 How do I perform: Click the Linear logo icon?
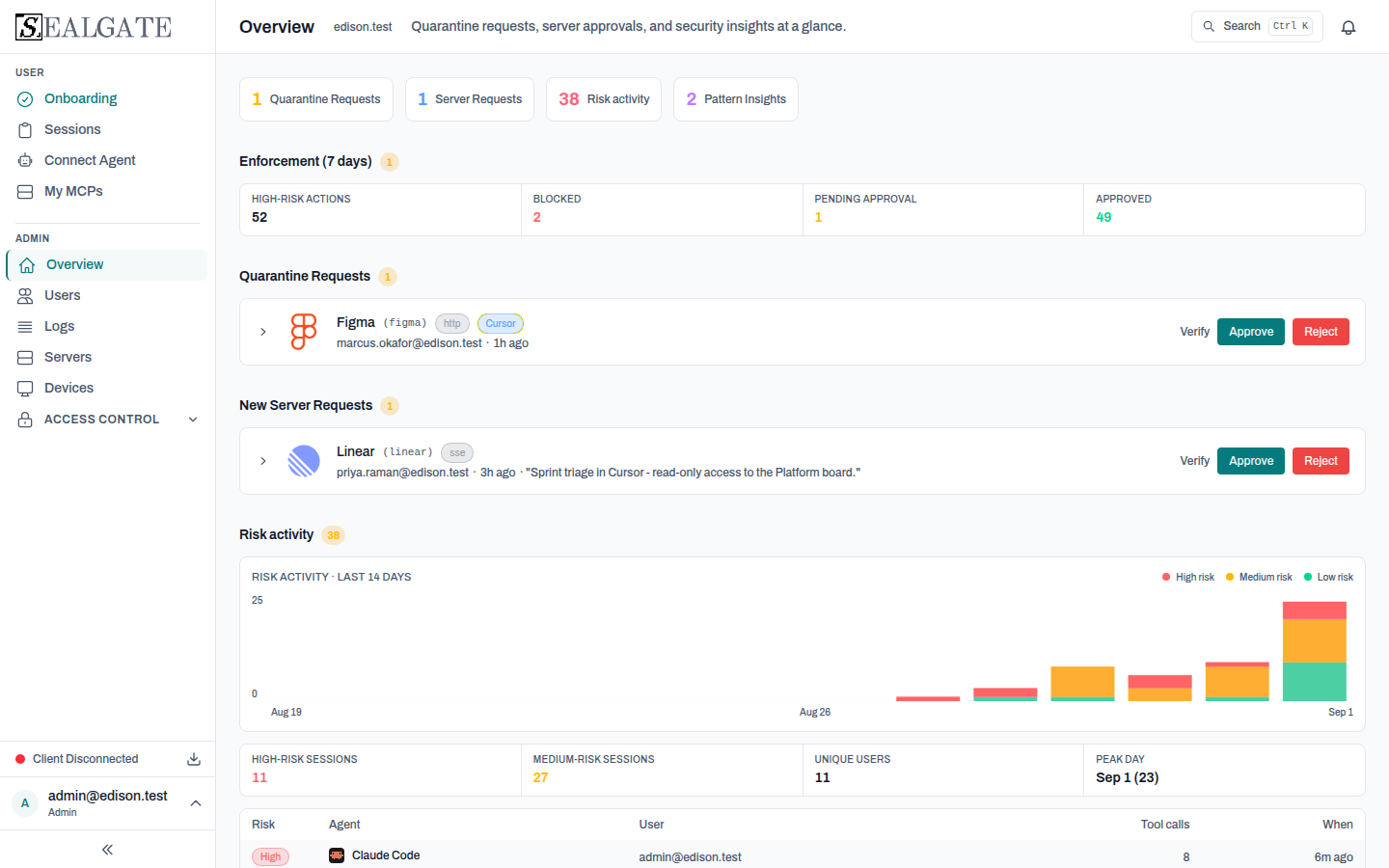[304, 461]
